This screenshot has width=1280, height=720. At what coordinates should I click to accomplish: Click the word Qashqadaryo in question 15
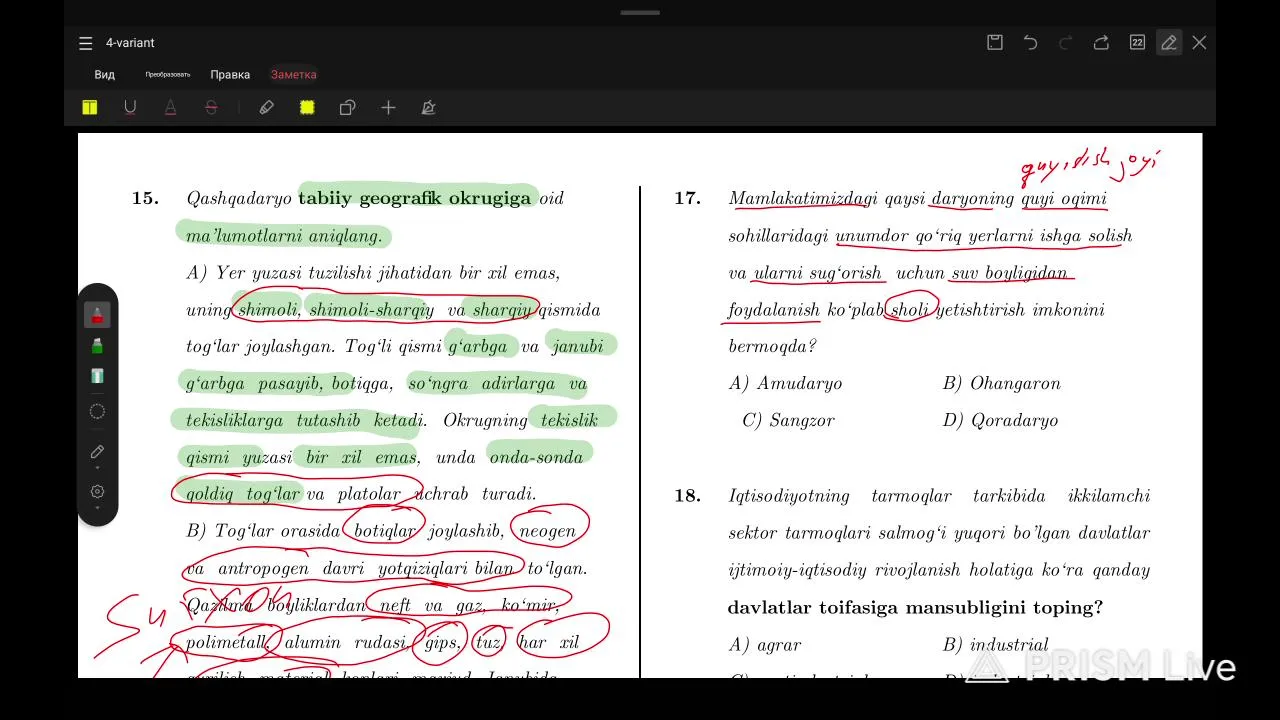click(239, 198)
